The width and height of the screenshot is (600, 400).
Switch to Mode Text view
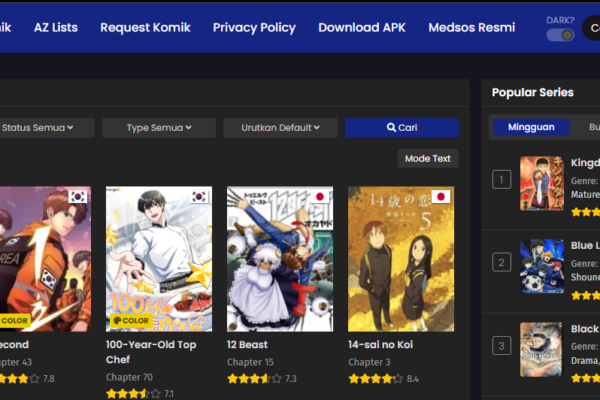point(428,158)
